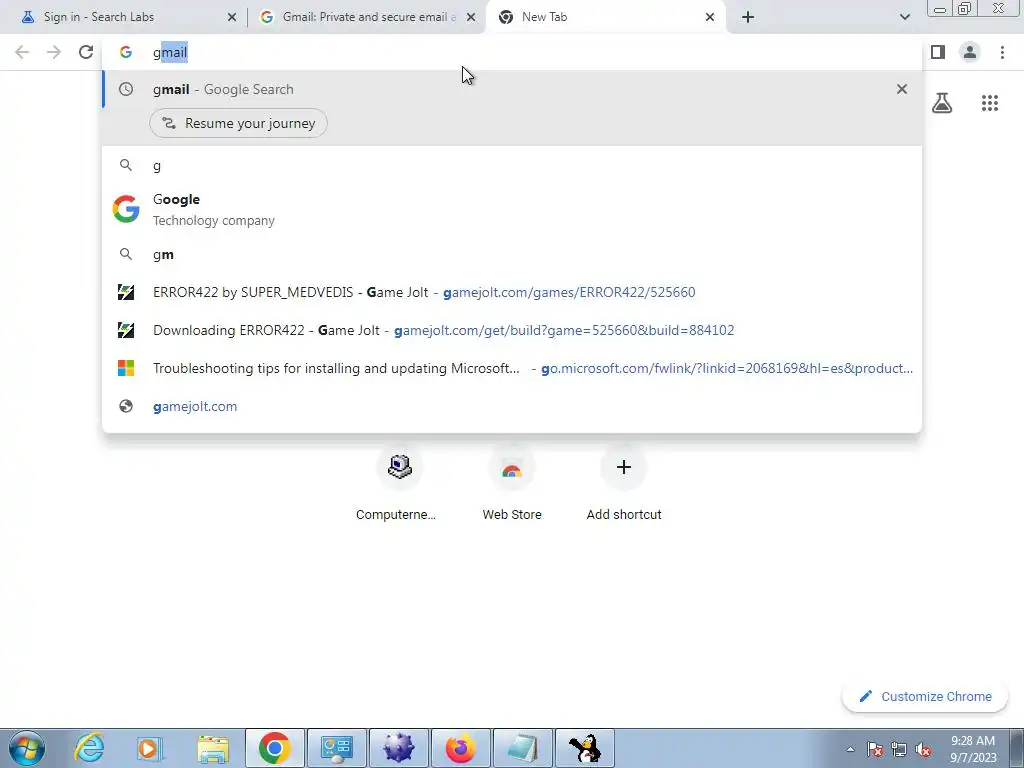Image resolution: width=1024 pixels, height=768 pixels.
Task: Show hidden tray icons arrow
Action: pyautogui.click(x=850, y=749)
